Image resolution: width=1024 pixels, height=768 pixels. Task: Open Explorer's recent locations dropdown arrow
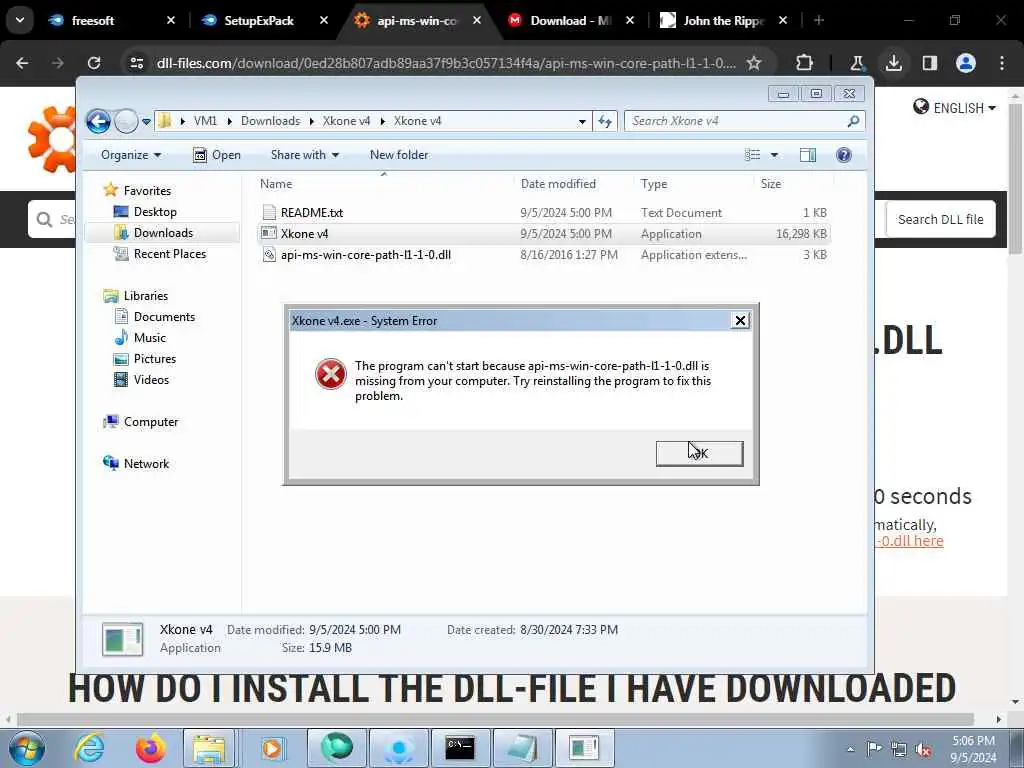click(146, 121)
